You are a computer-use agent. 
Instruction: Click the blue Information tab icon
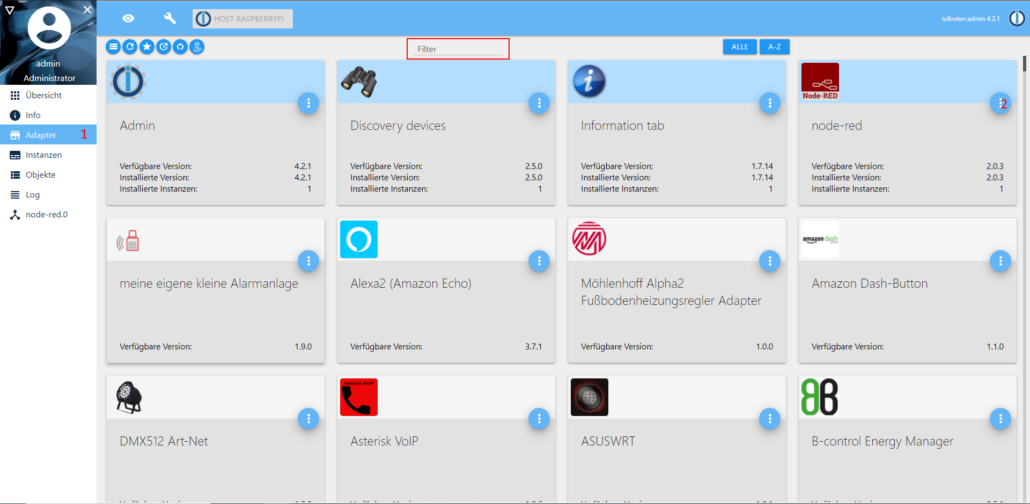589,81
